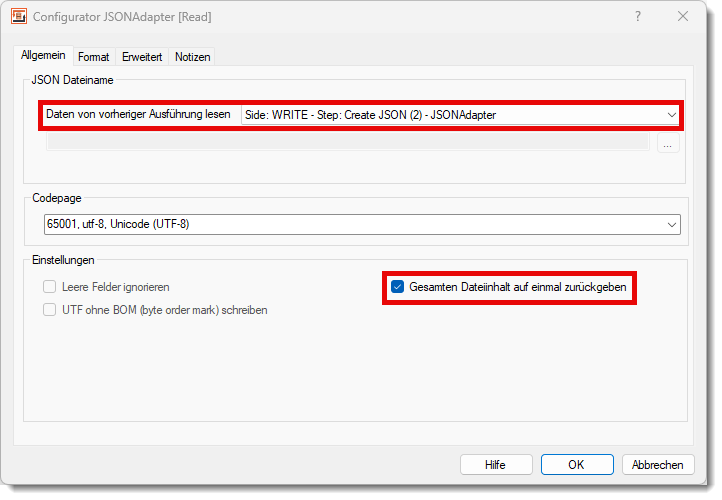This screenshot has height=500, width=722.
Task: Click the Abbrechen button
Action: click(657, 465)
